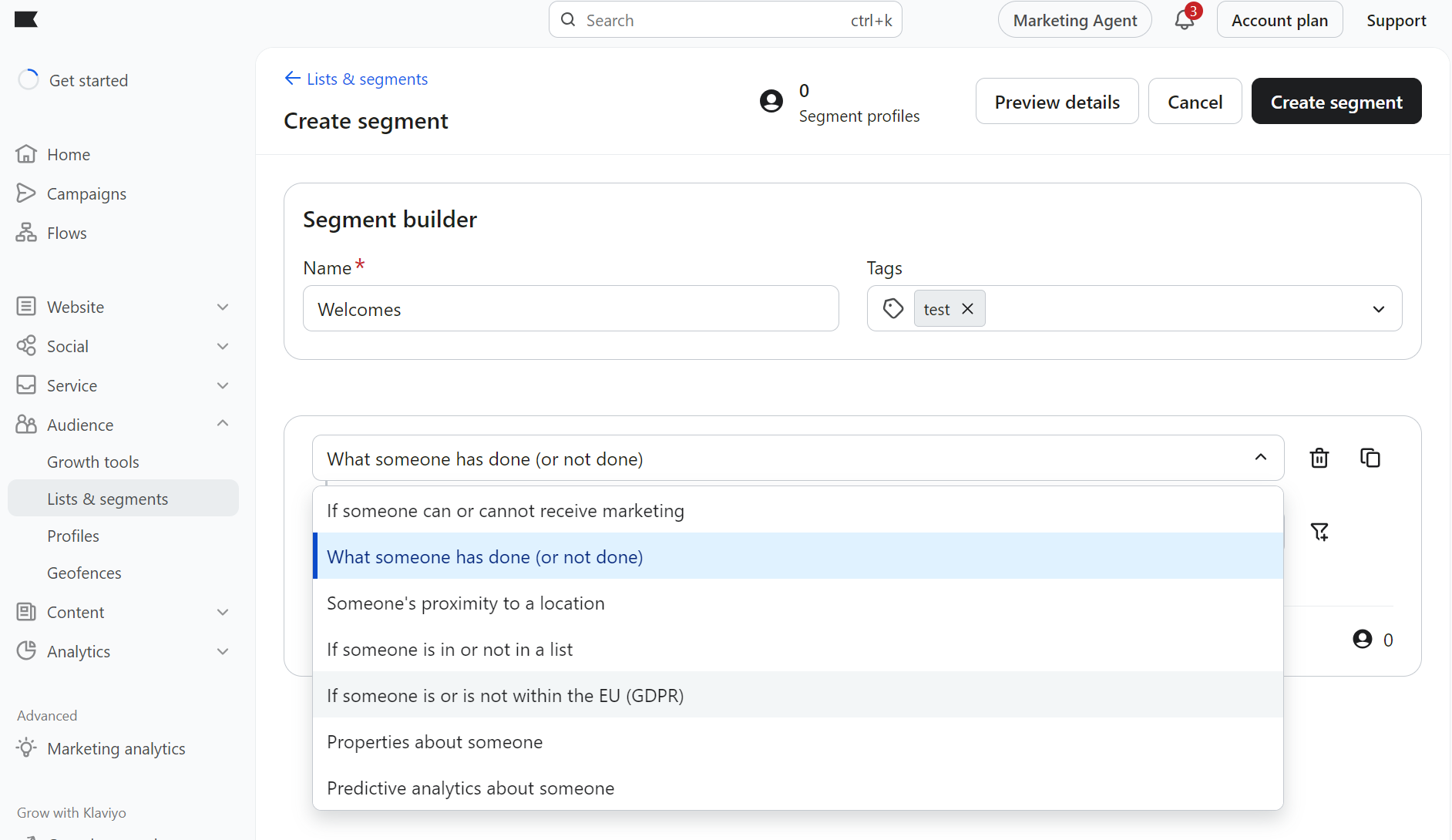Viewport: 1452px width, 840px height.
Task: Click the Marketing analytics lightbulb icon
Action: (x=26, y=748)
